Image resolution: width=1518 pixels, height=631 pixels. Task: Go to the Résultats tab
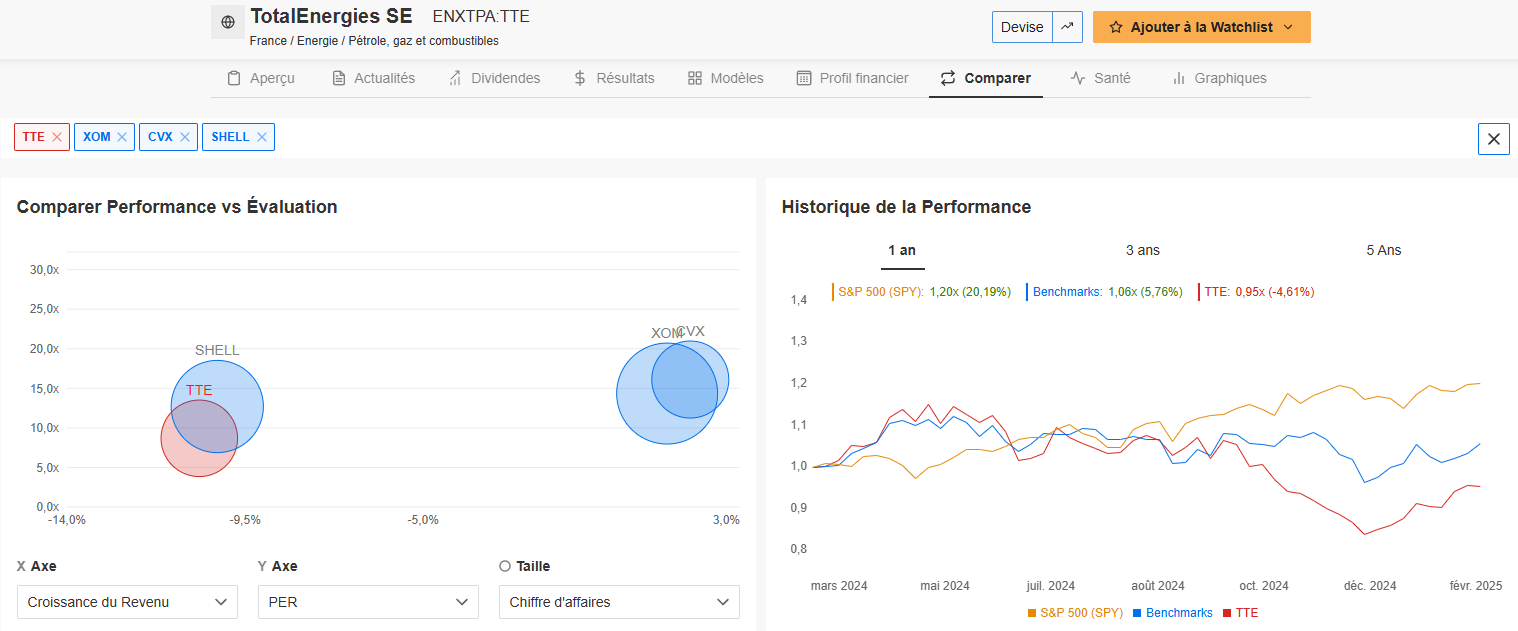click(614, 78)
